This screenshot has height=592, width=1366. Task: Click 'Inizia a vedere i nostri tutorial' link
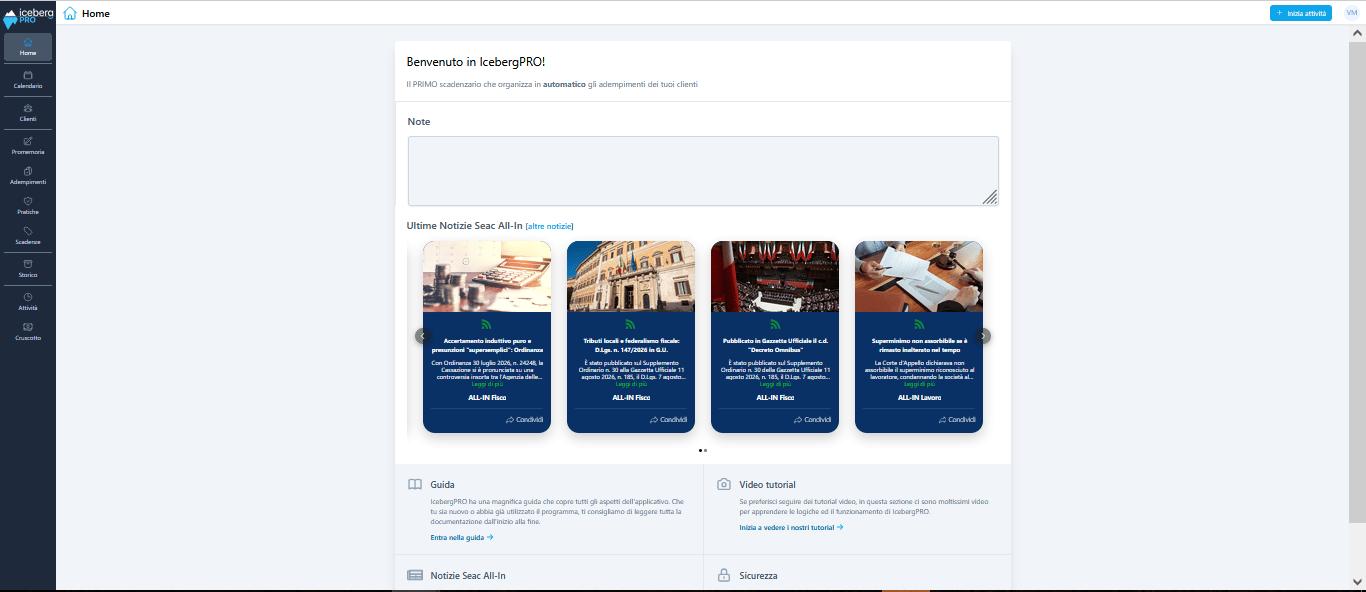pos(791,527)
